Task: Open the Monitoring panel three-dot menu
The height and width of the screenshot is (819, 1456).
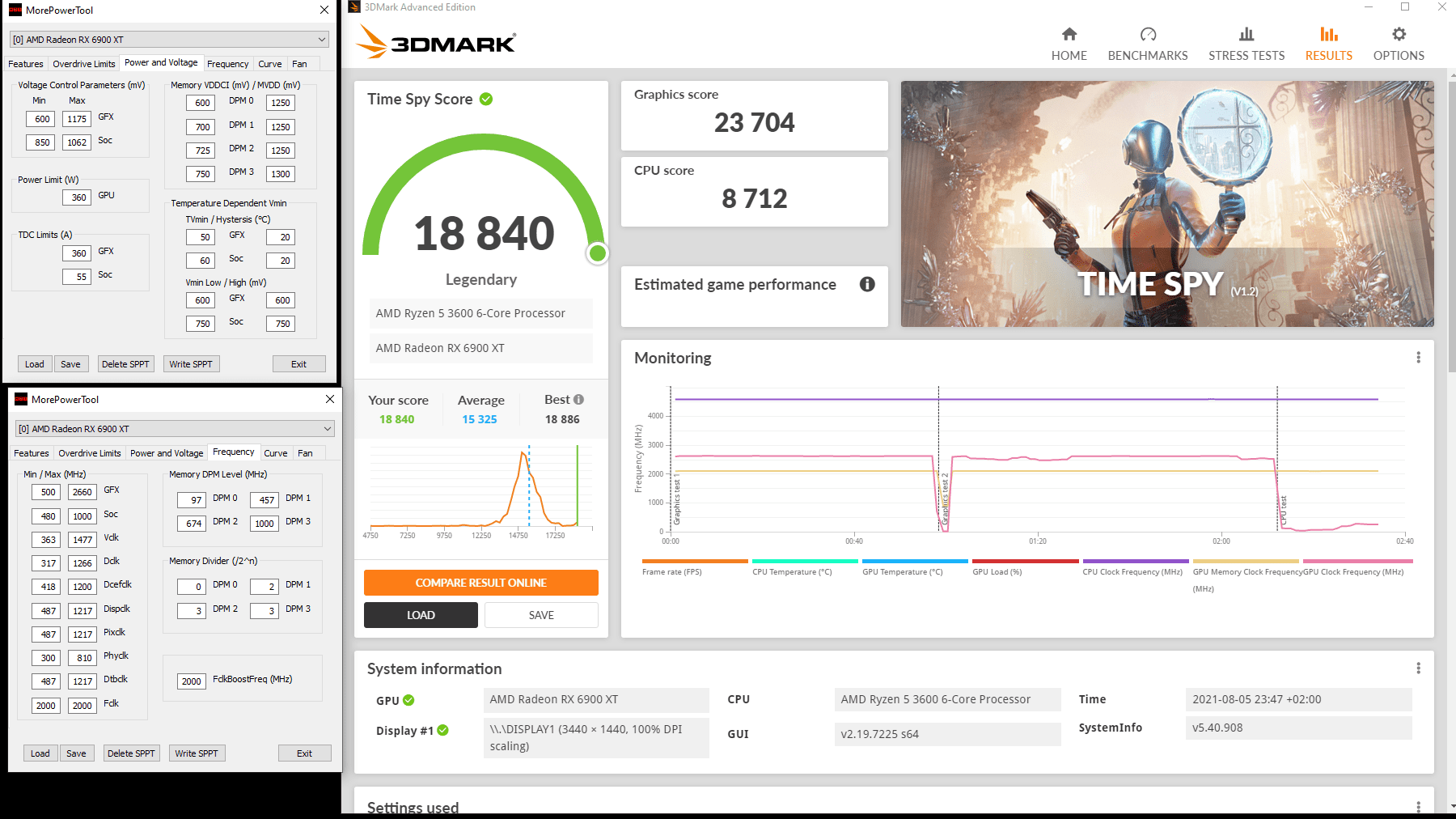Action: click(1418, 358)
